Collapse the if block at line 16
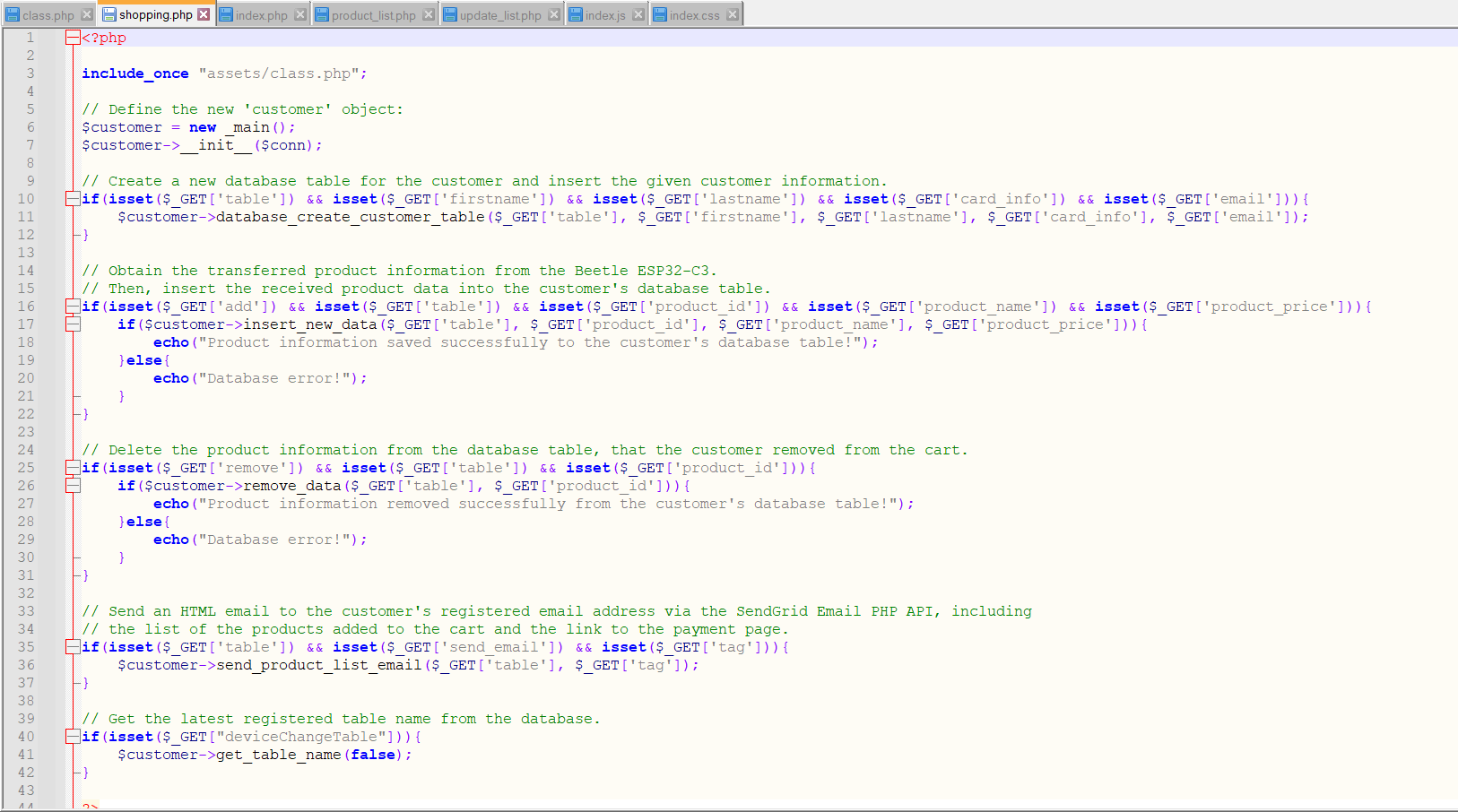The height and width of the screenshot is (812, 1458). point(73,306)
